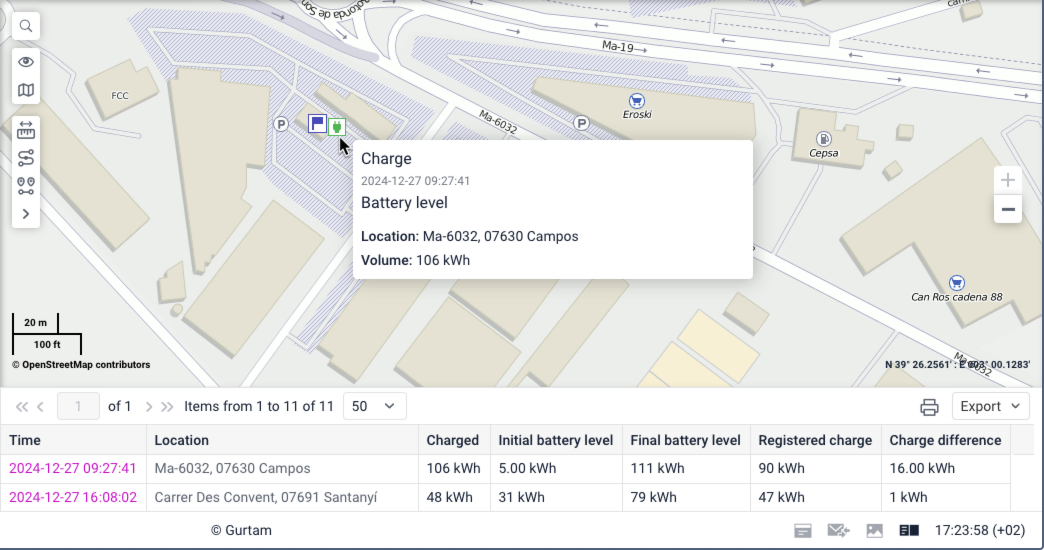Open the 2024-12-27 09:27:41 time link

tap(73, 468)
